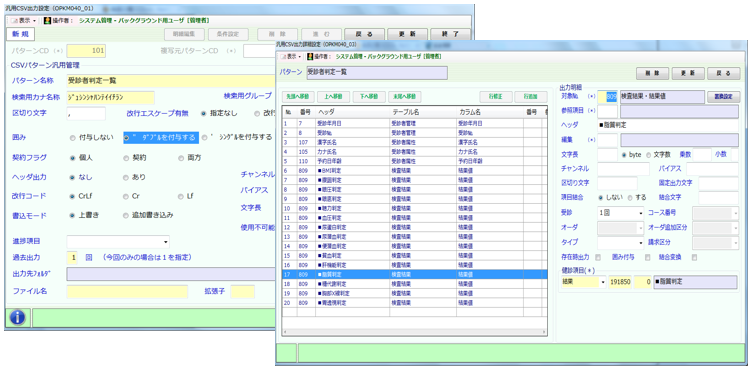
Task: Click 更新 button in 出力詳細設定 window
Action: (688, 74)
